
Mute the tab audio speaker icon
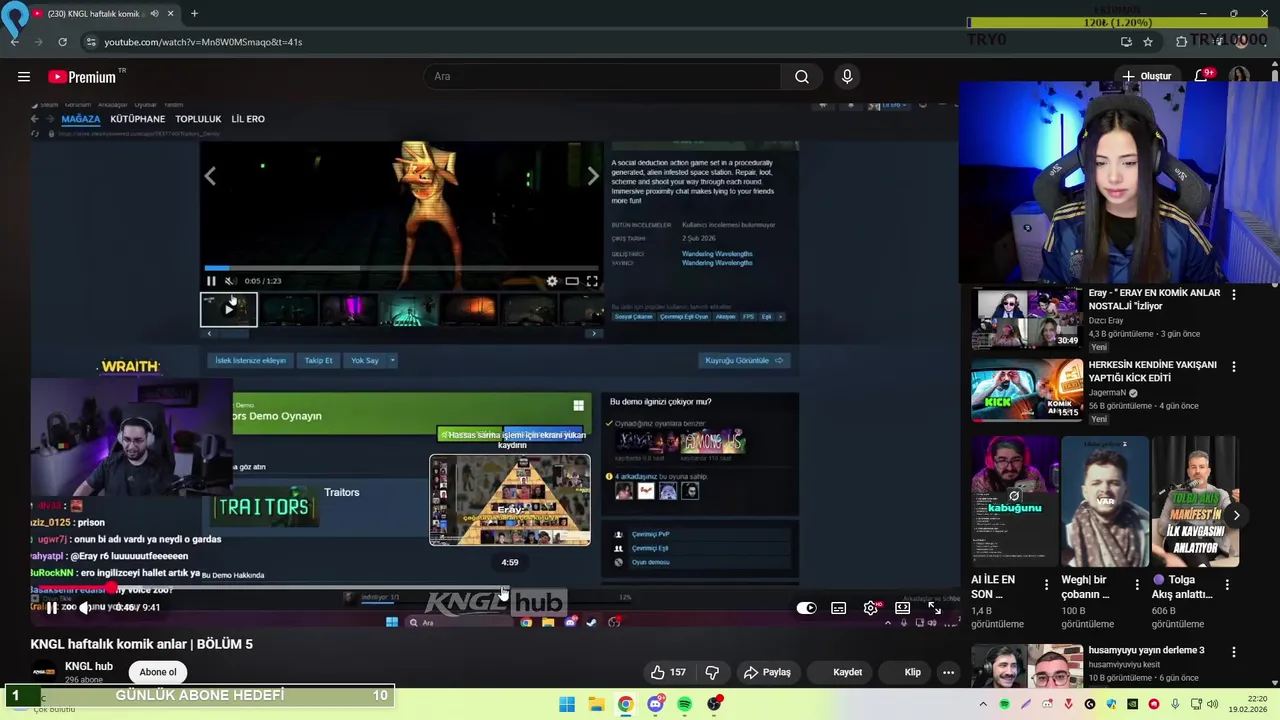pyautogui.click(x=154, y=14)
